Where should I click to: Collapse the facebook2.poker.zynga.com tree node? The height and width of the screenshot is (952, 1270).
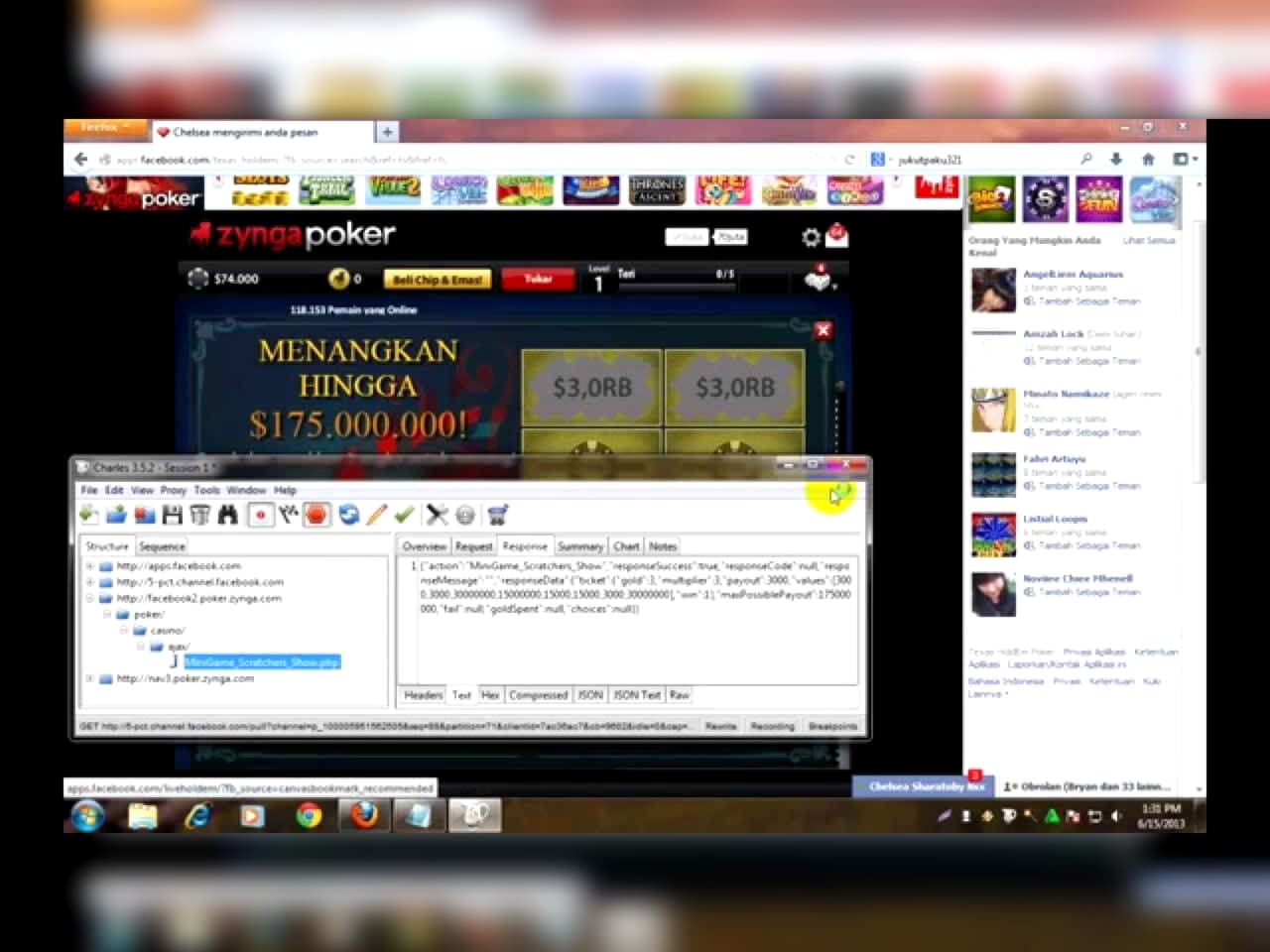[89, 598]
